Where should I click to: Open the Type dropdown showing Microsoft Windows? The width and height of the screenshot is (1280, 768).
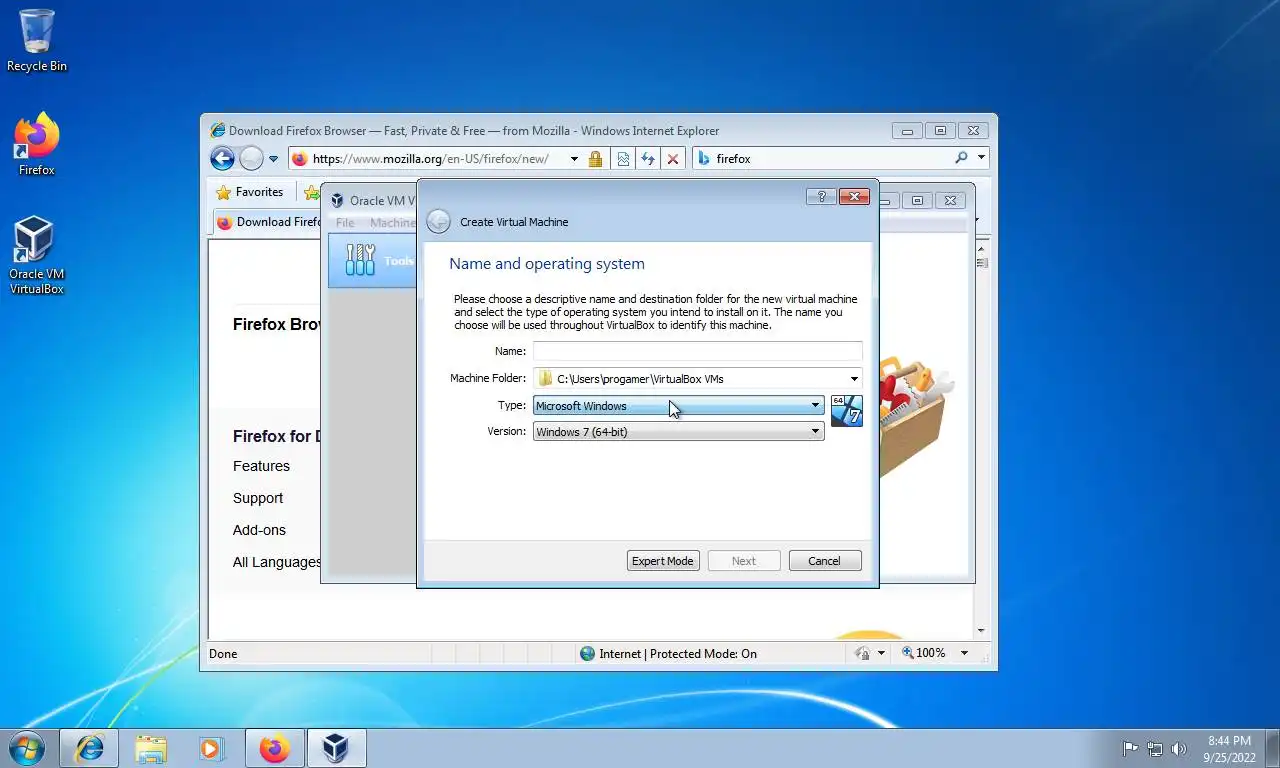pyautogui.click(x=678, y=405)
